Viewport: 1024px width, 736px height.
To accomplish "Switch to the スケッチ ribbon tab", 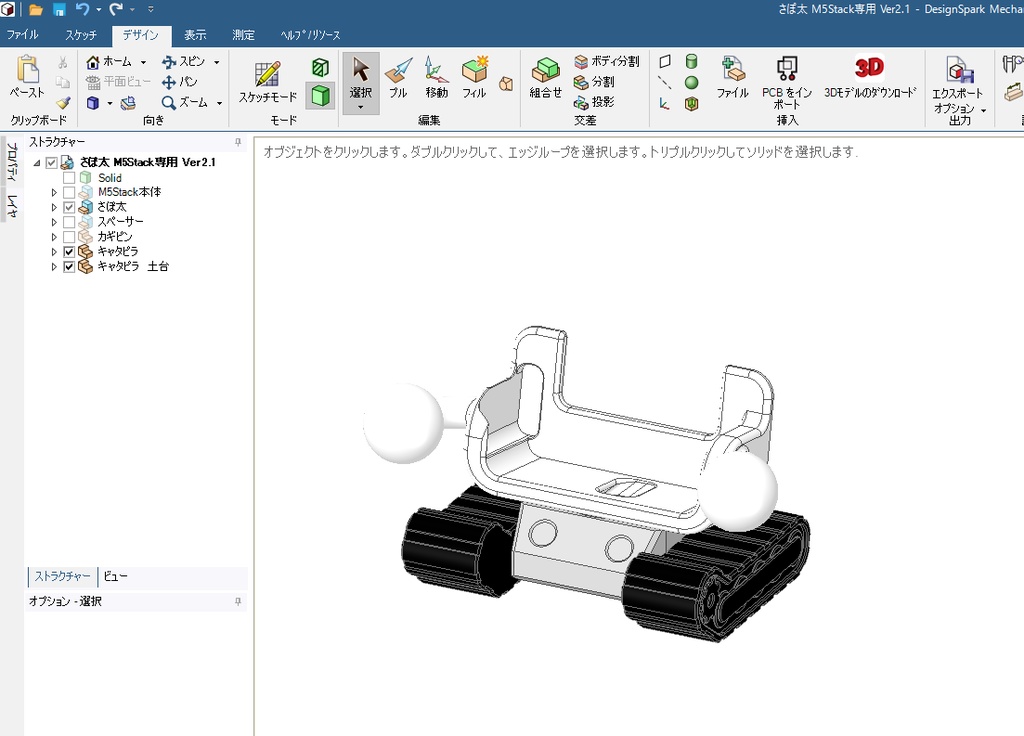I will [x=80, y=34].
